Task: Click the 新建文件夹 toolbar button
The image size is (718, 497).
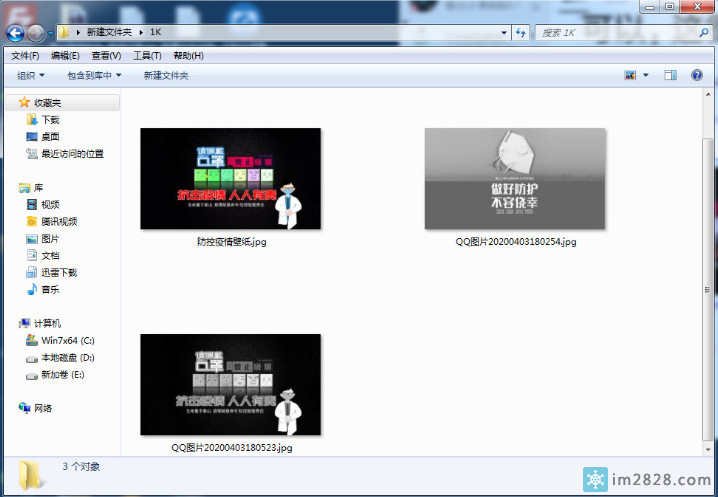Action: coord(165,75)
